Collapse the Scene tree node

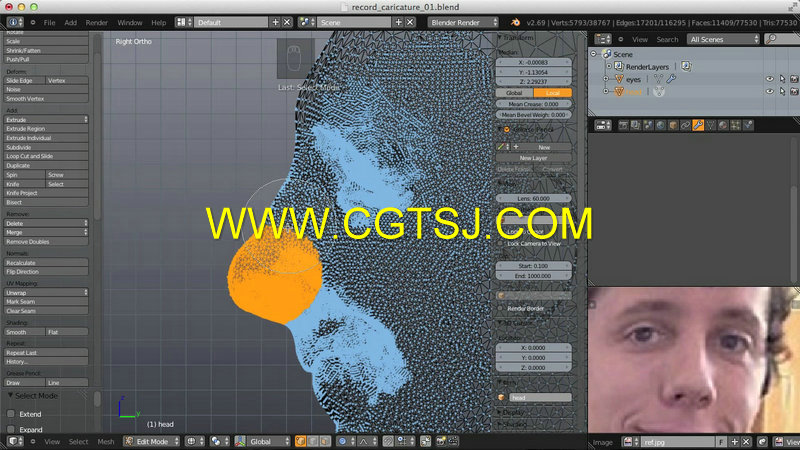tap(593, 54)
